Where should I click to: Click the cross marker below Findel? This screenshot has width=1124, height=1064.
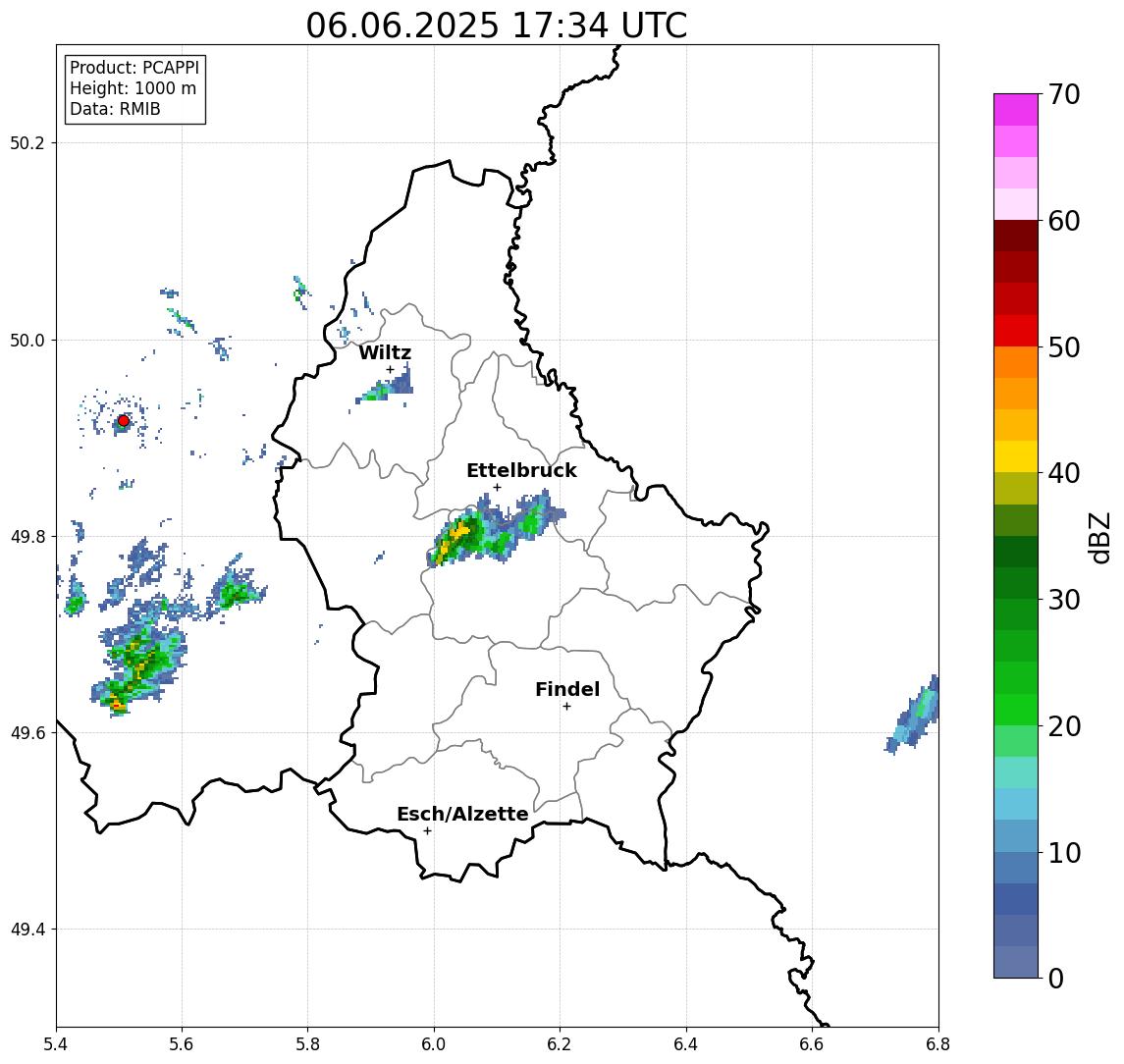point(566,707)
